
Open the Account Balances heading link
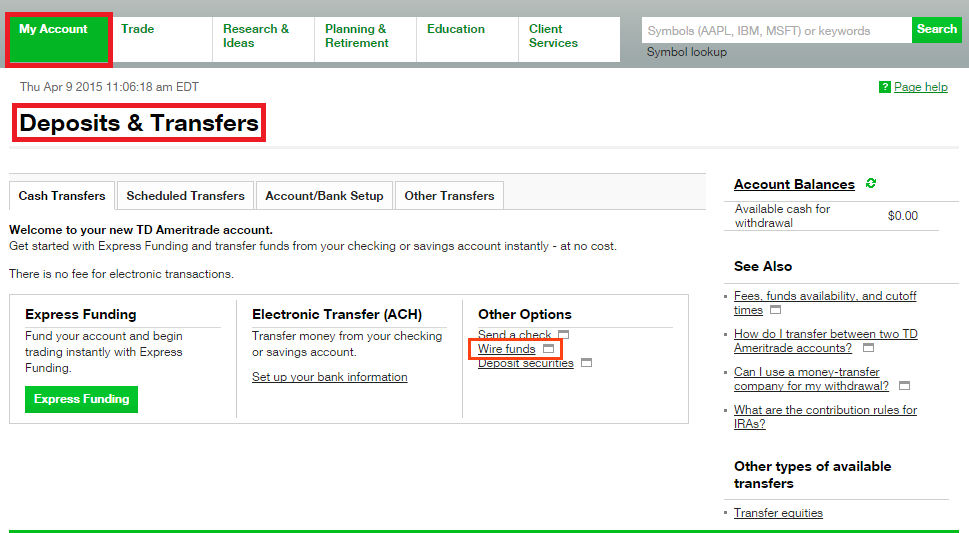(794, 184)
